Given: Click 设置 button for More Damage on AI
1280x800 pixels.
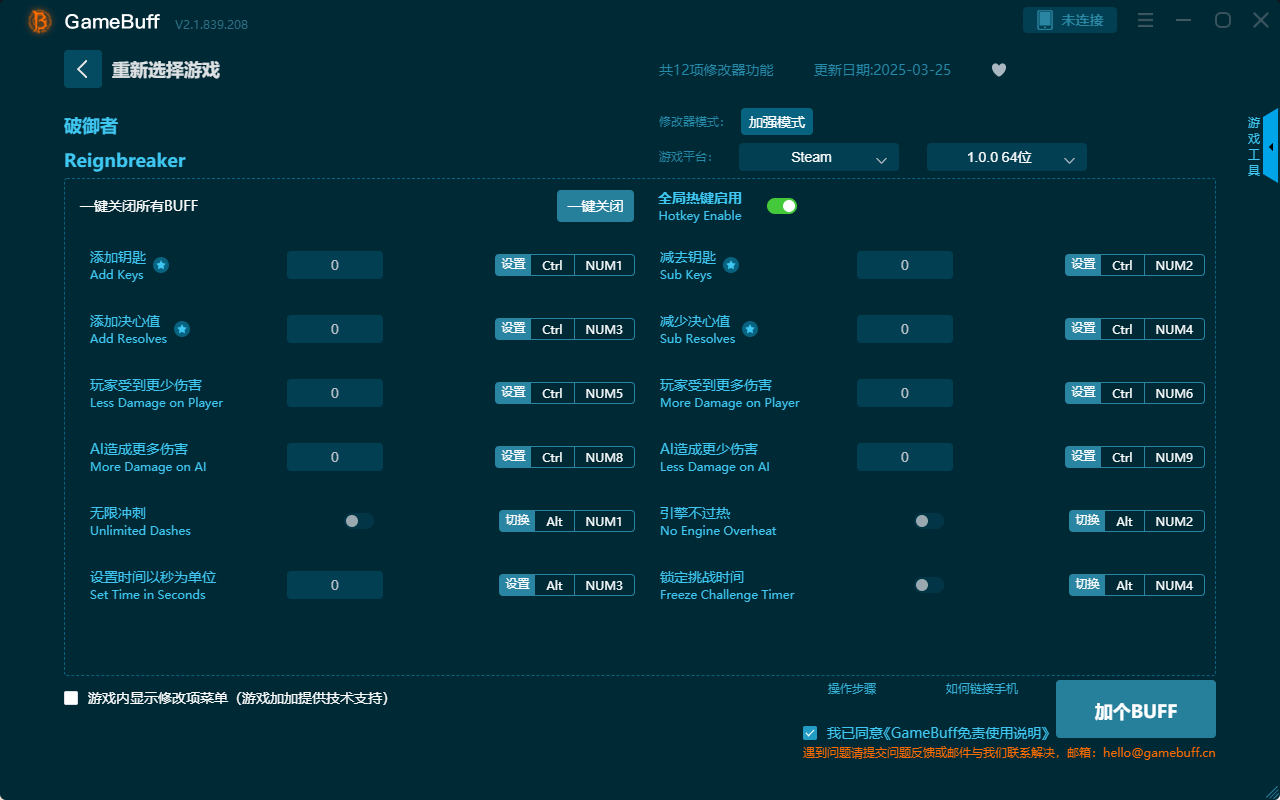Looking at the screenshot, I should pos(513,457).
